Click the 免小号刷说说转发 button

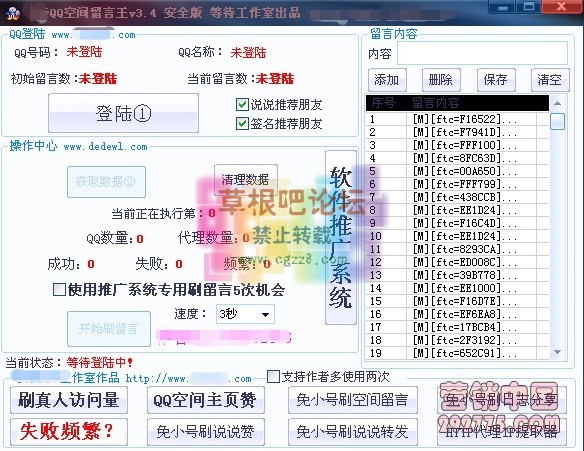[353, 432]
